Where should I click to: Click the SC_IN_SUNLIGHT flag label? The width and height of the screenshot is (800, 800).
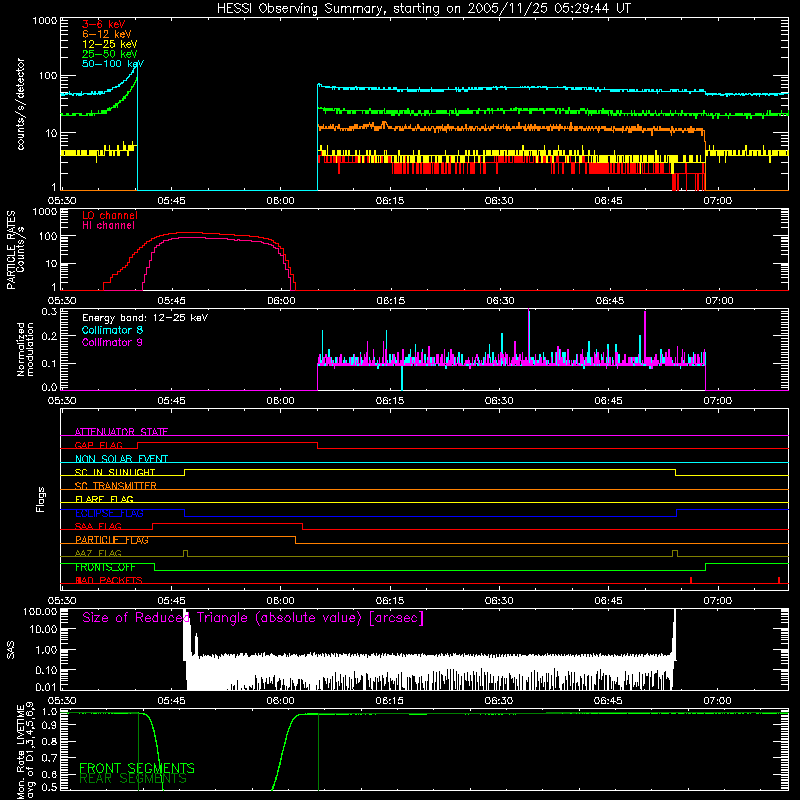click(x=115, y=472)
